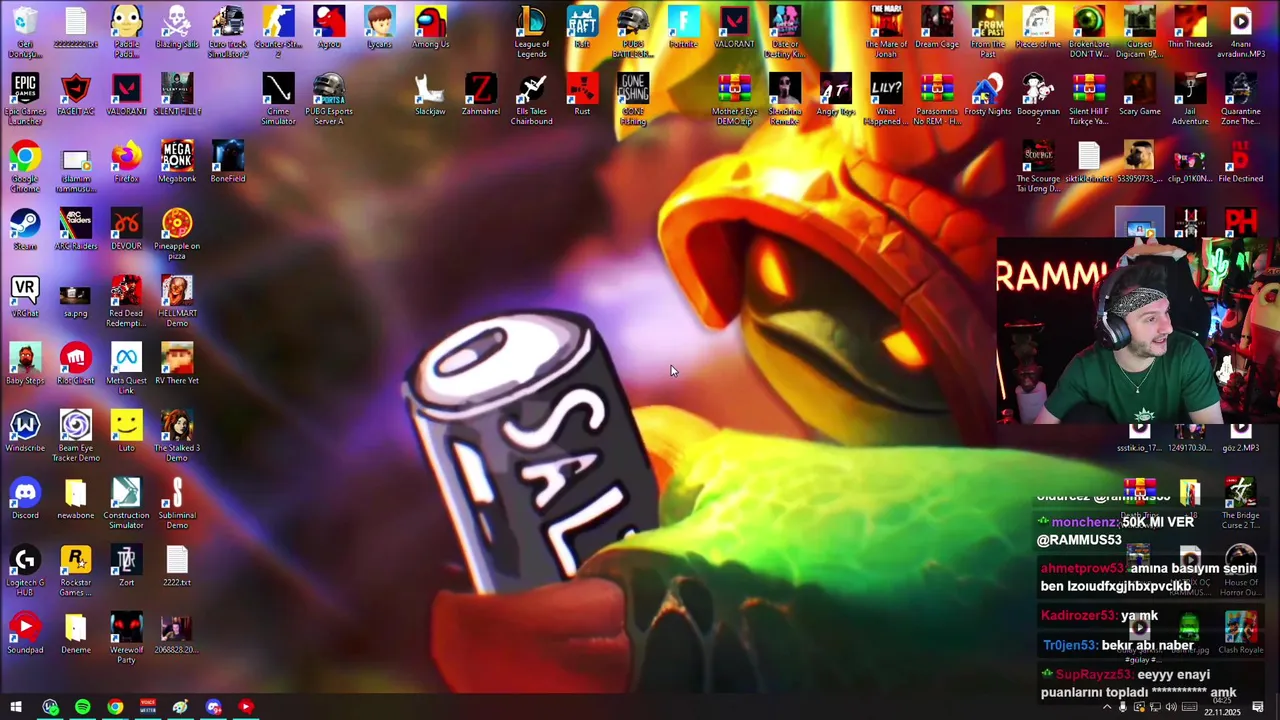
Task: Select the Boogeyman 2 icon
Action: [x=1038, y=98]
